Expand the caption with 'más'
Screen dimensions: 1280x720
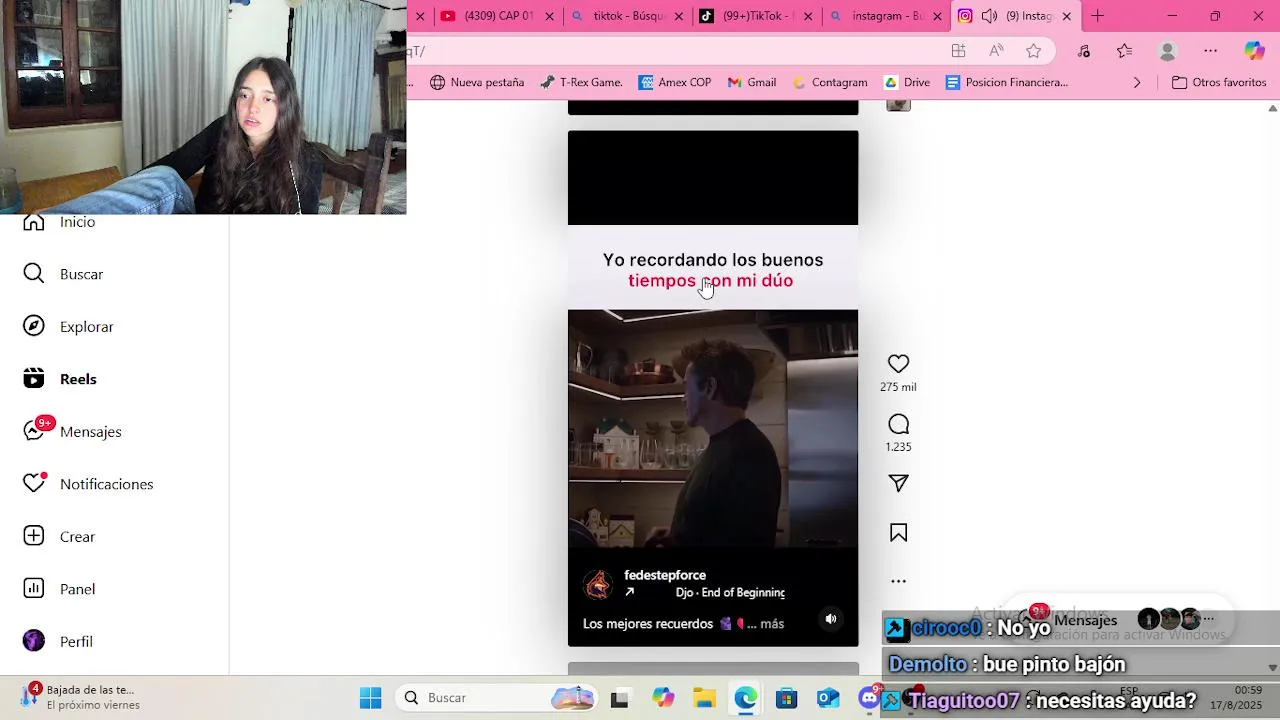pyautogui.click(x=772, y=624)
